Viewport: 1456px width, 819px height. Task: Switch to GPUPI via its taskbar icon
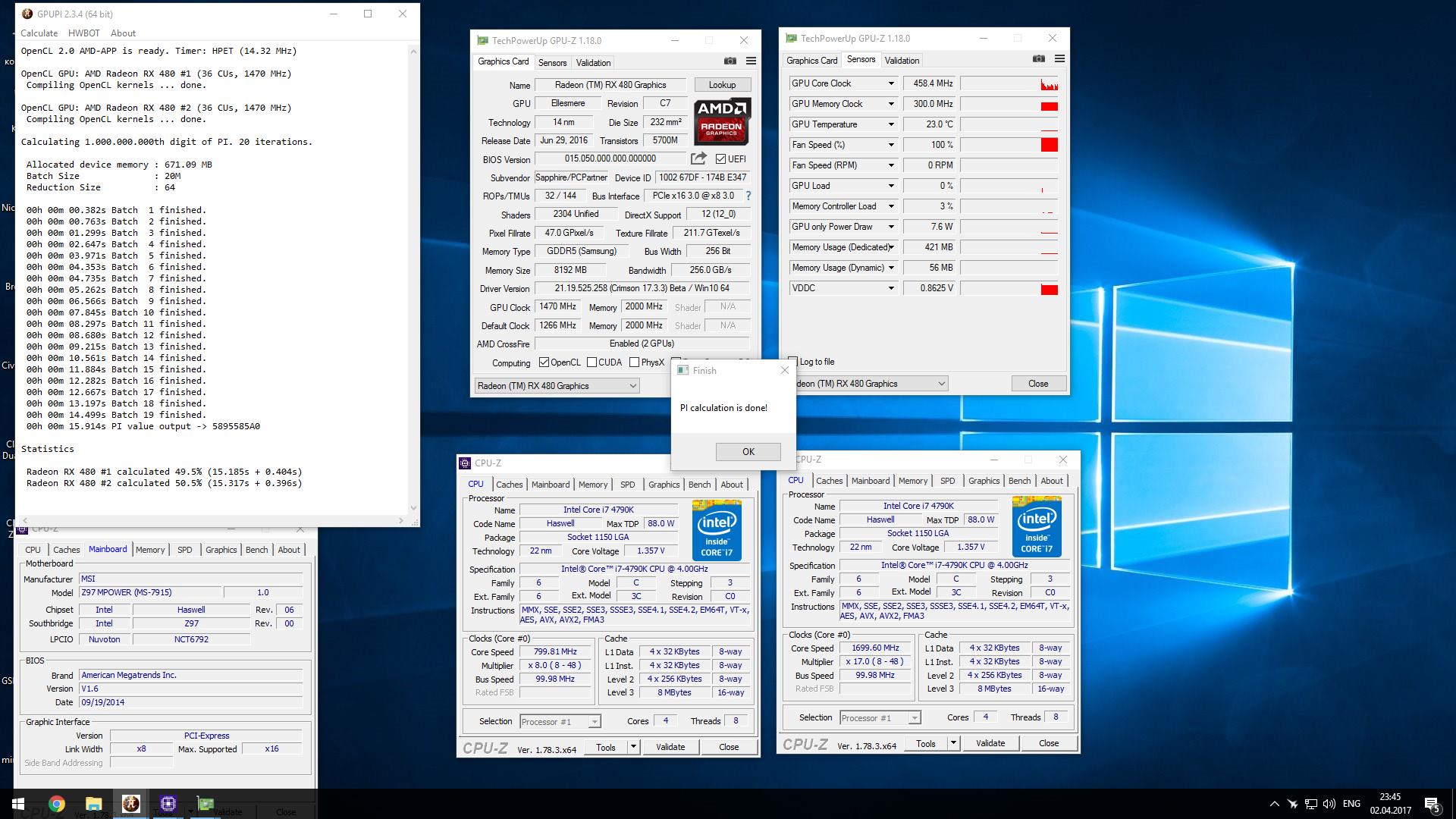point(130,804)
